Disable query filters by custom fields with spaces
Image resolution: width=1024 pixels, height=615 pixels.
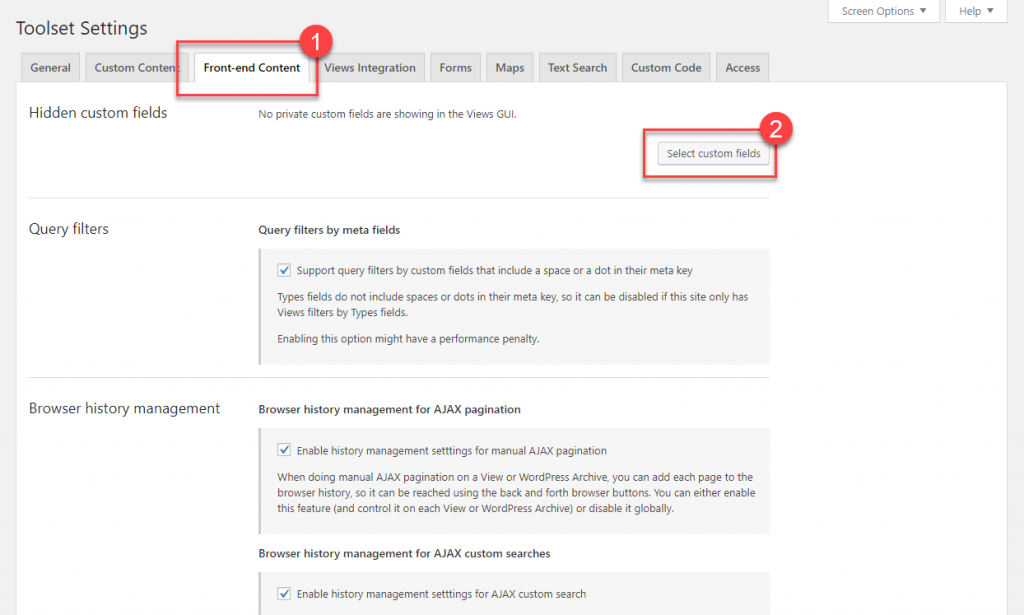pyautogui.click(x=284, y=270)
